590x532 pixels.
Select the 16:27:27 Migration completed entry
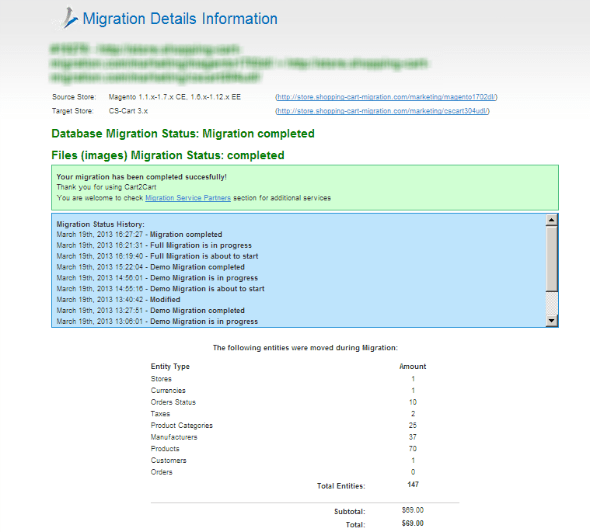tap(139, 234)
